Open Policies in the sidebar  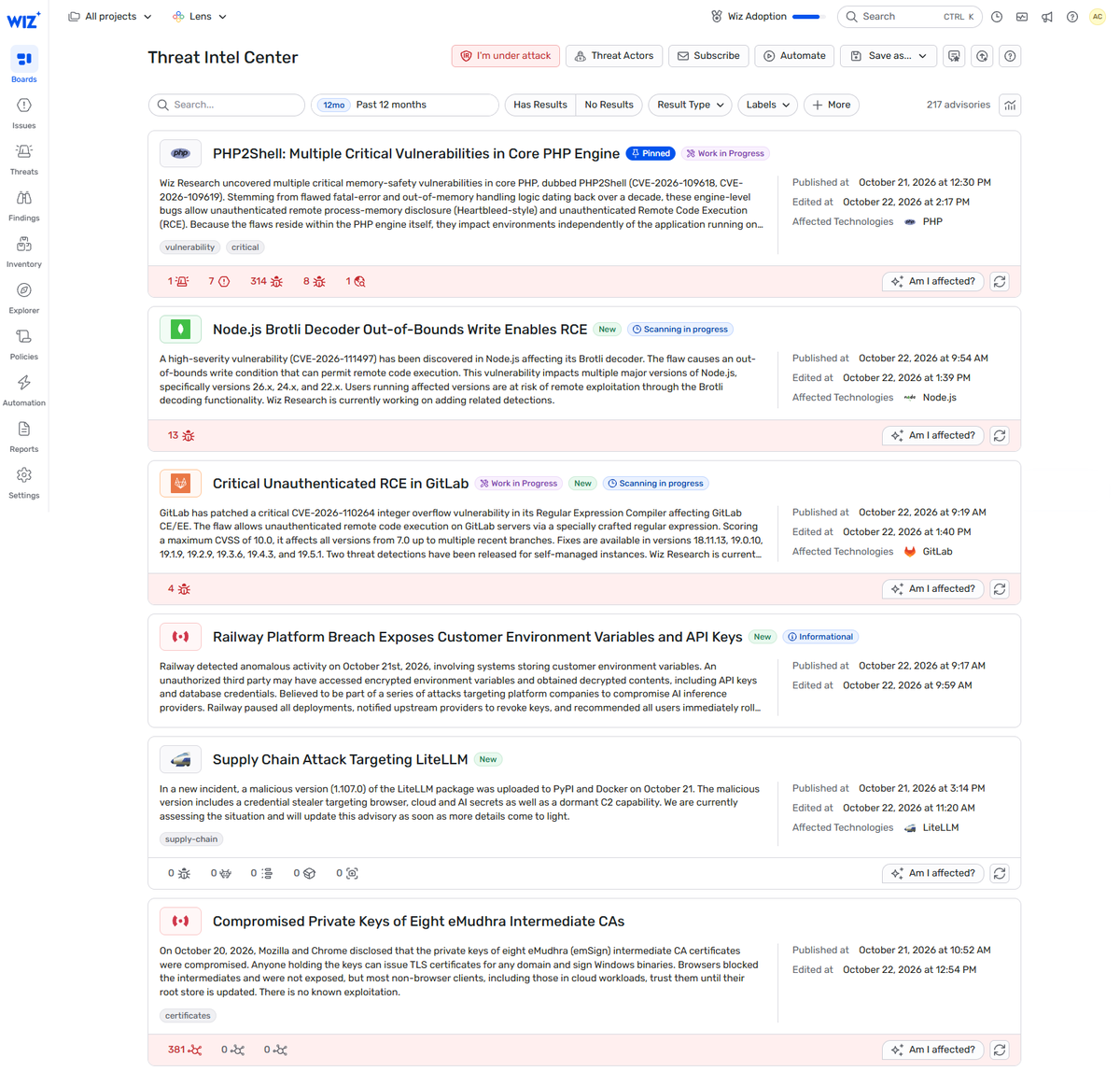click(24, 345)
